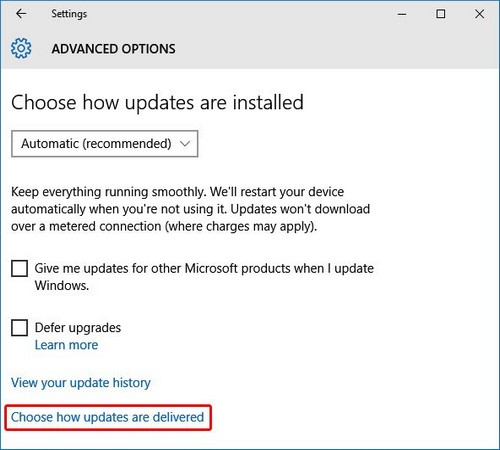Maximize the Settings window

point(441,14)
